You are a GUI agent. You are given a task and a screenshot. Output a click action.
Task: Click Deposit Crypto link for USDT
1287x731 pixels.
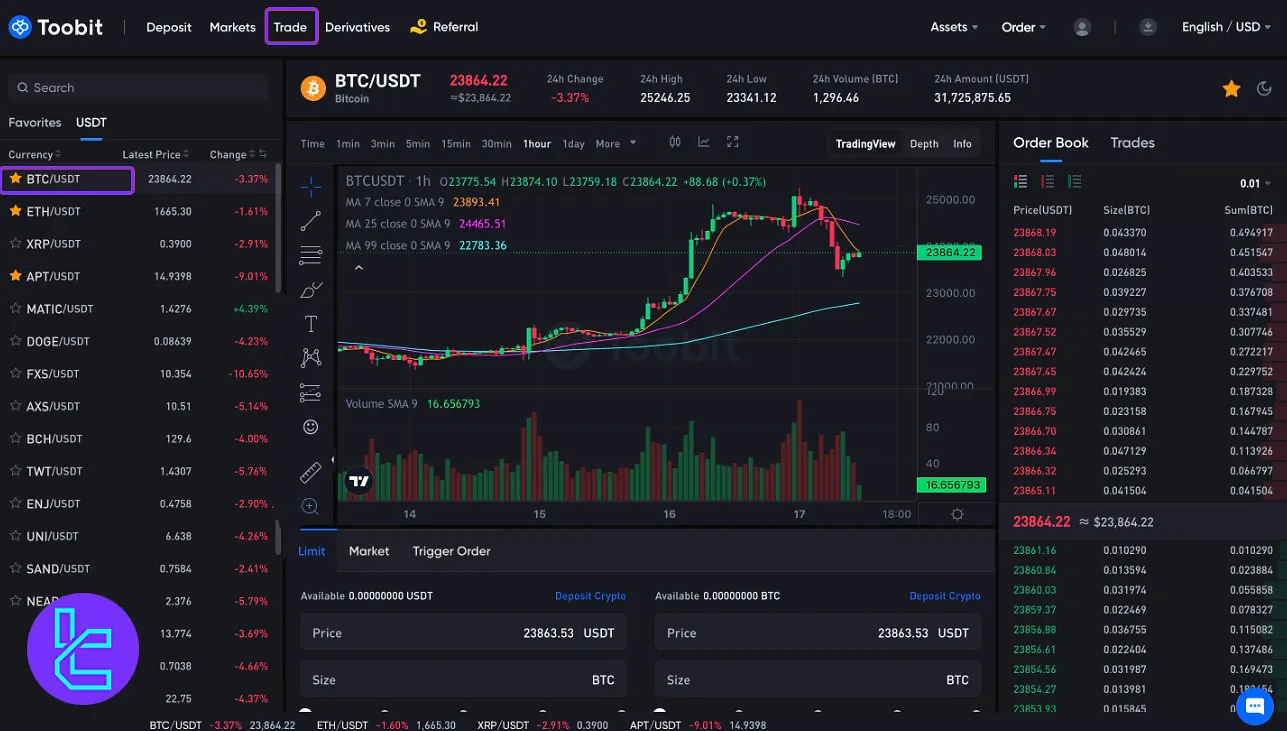tap(590, 596)
